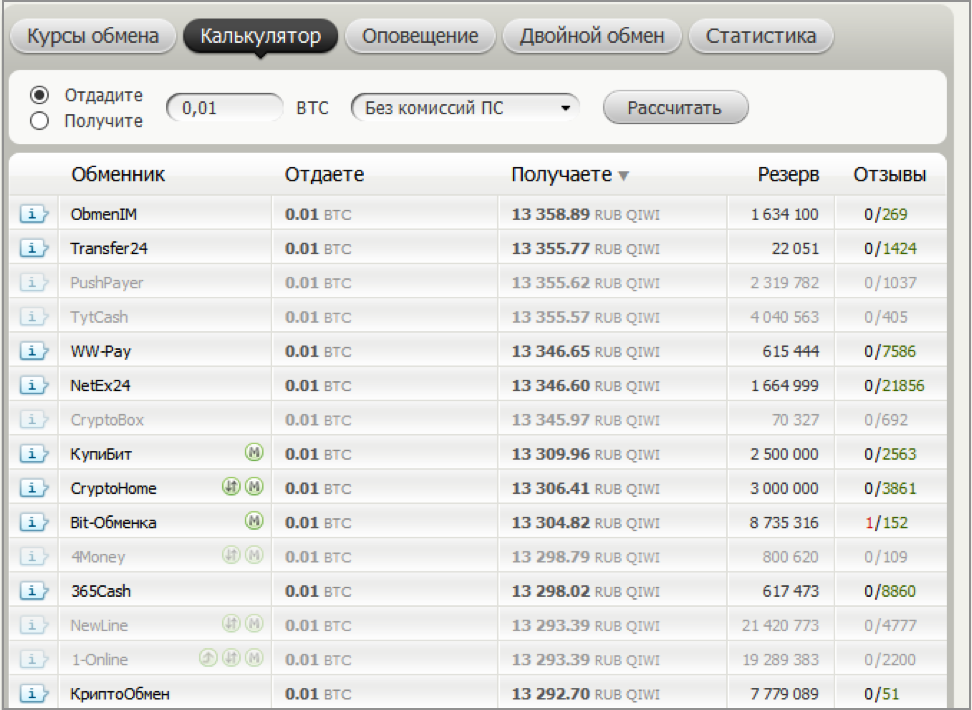Click the 13 309.96 RUB QIWI amount
Viewport: 972px width, 710px height.
click(585, 455)
